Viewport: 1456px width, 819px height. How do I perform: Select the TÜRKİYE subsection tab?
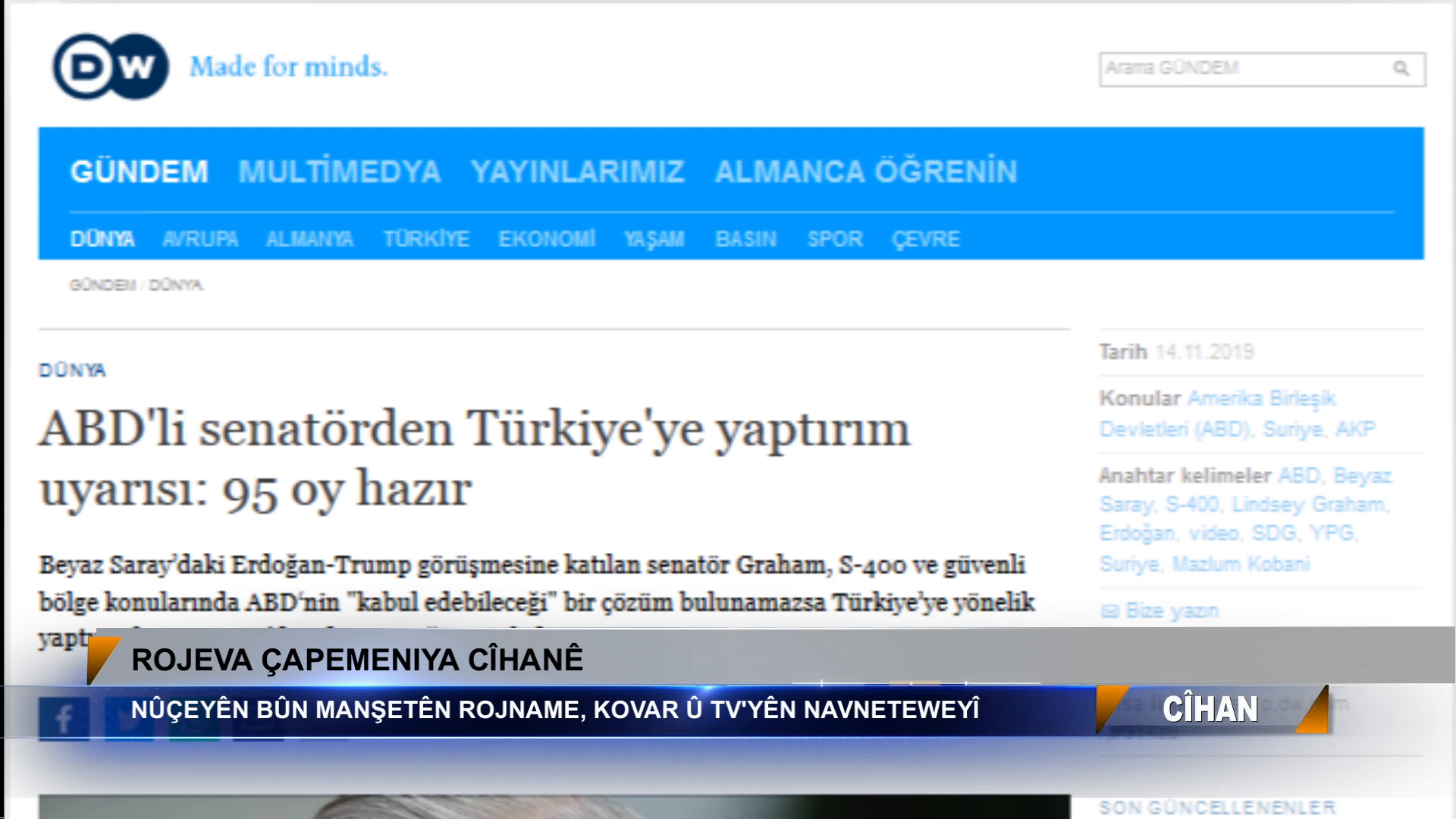click(426, 239)
